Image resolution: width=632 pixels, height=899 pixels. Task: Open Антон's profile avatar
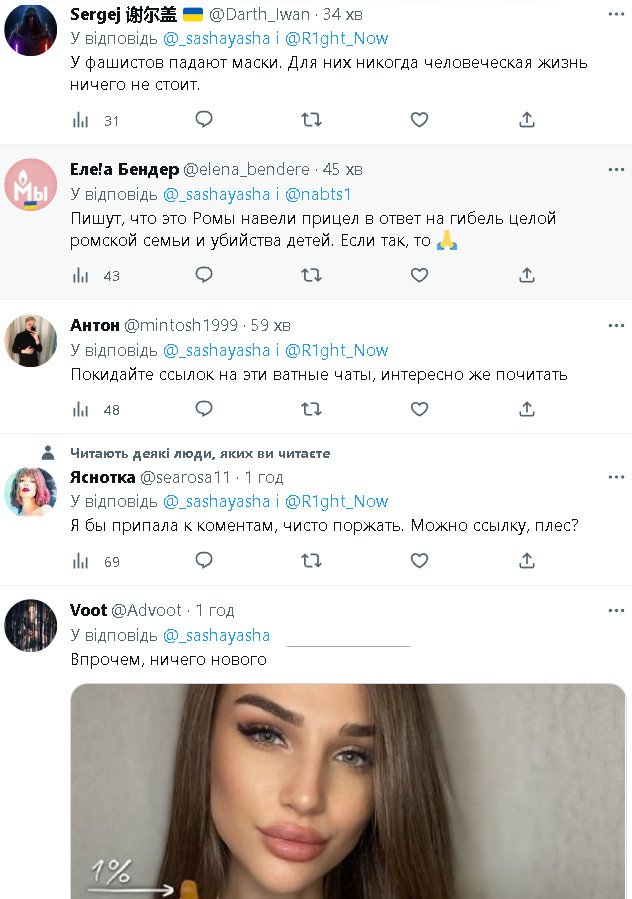click(31, 341)
